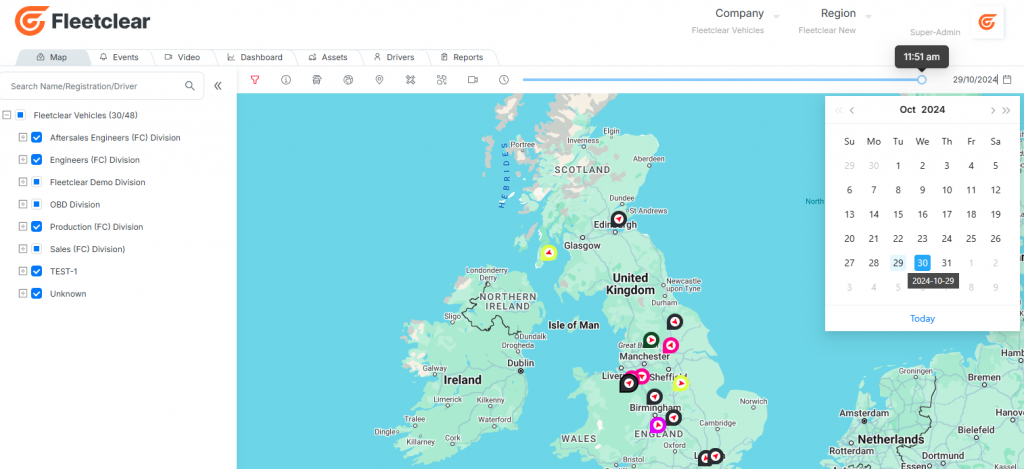Expand OBD Division node

[x=22, y=204]
